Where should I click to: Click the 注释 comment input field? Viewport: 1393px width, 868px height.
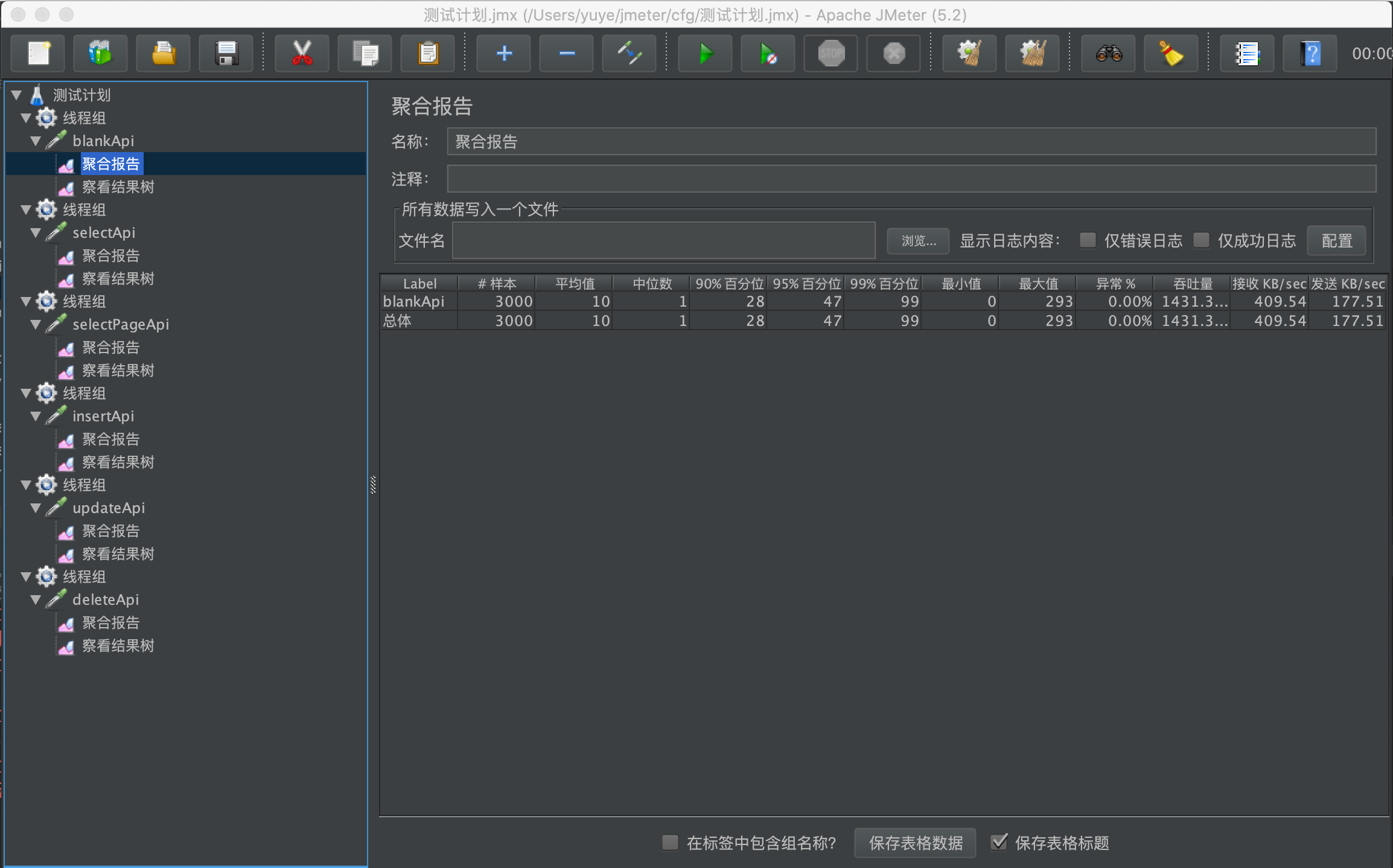pos(911,179)
